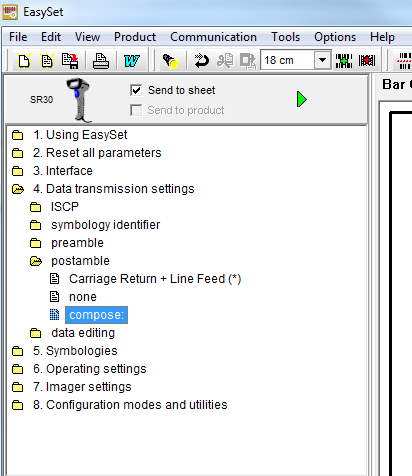Click the blue W Word export icon
Screen dimensions: 412x476
[x=132, y=61]
